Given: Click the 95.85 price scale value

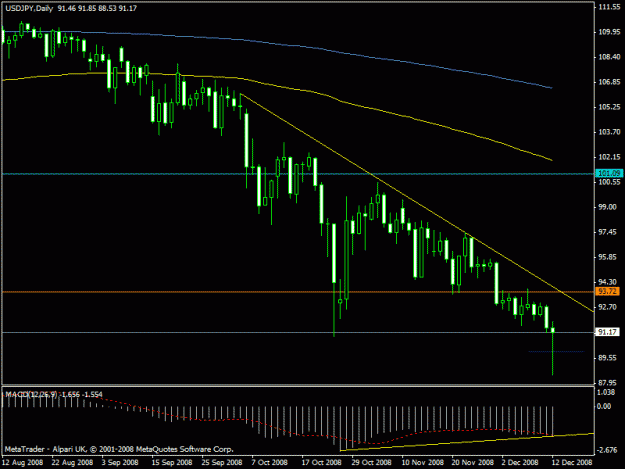Looking at the screenshot, I should (609, 257).
